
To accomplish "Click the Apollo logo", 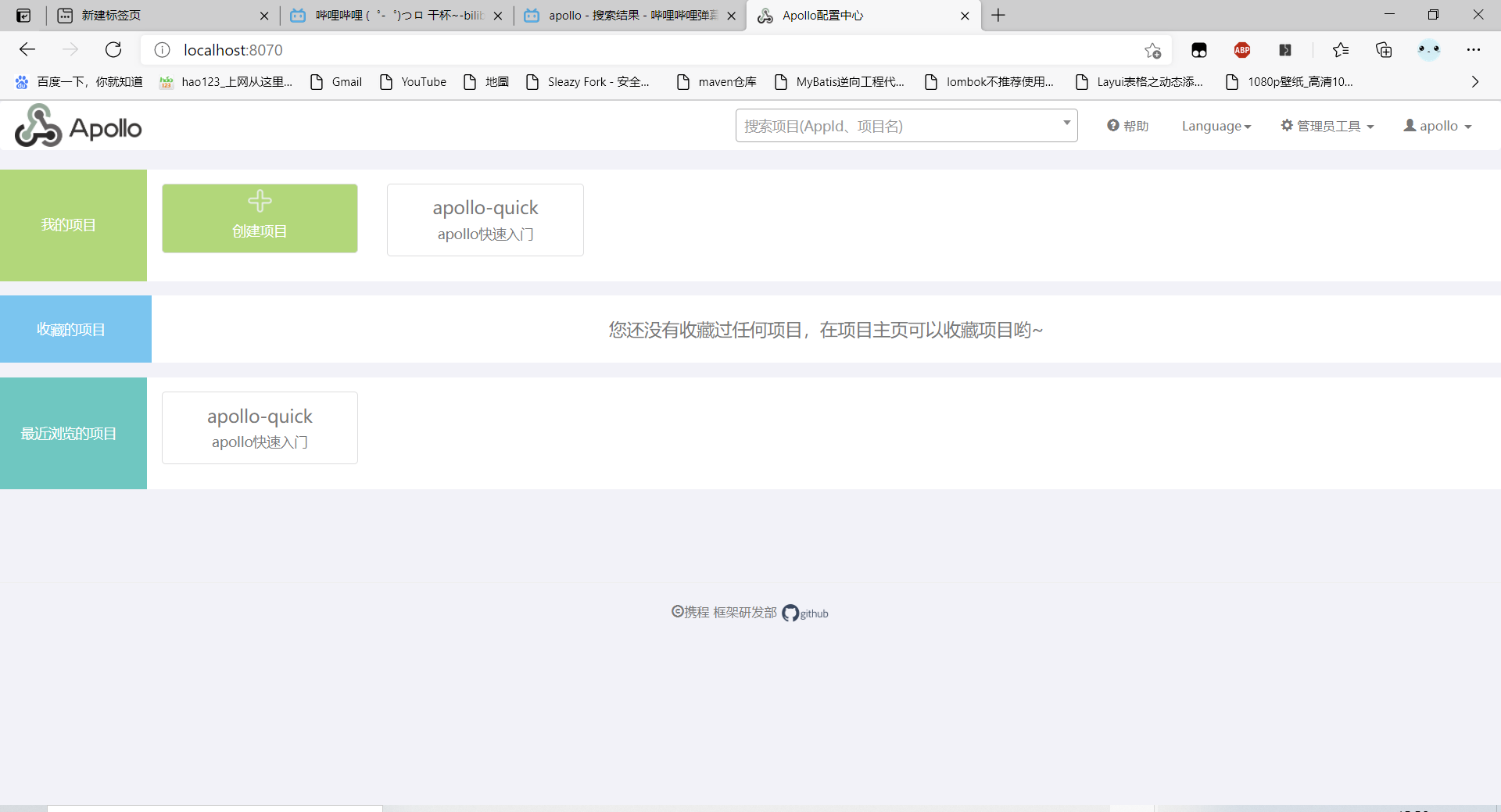I will [77, 125].
